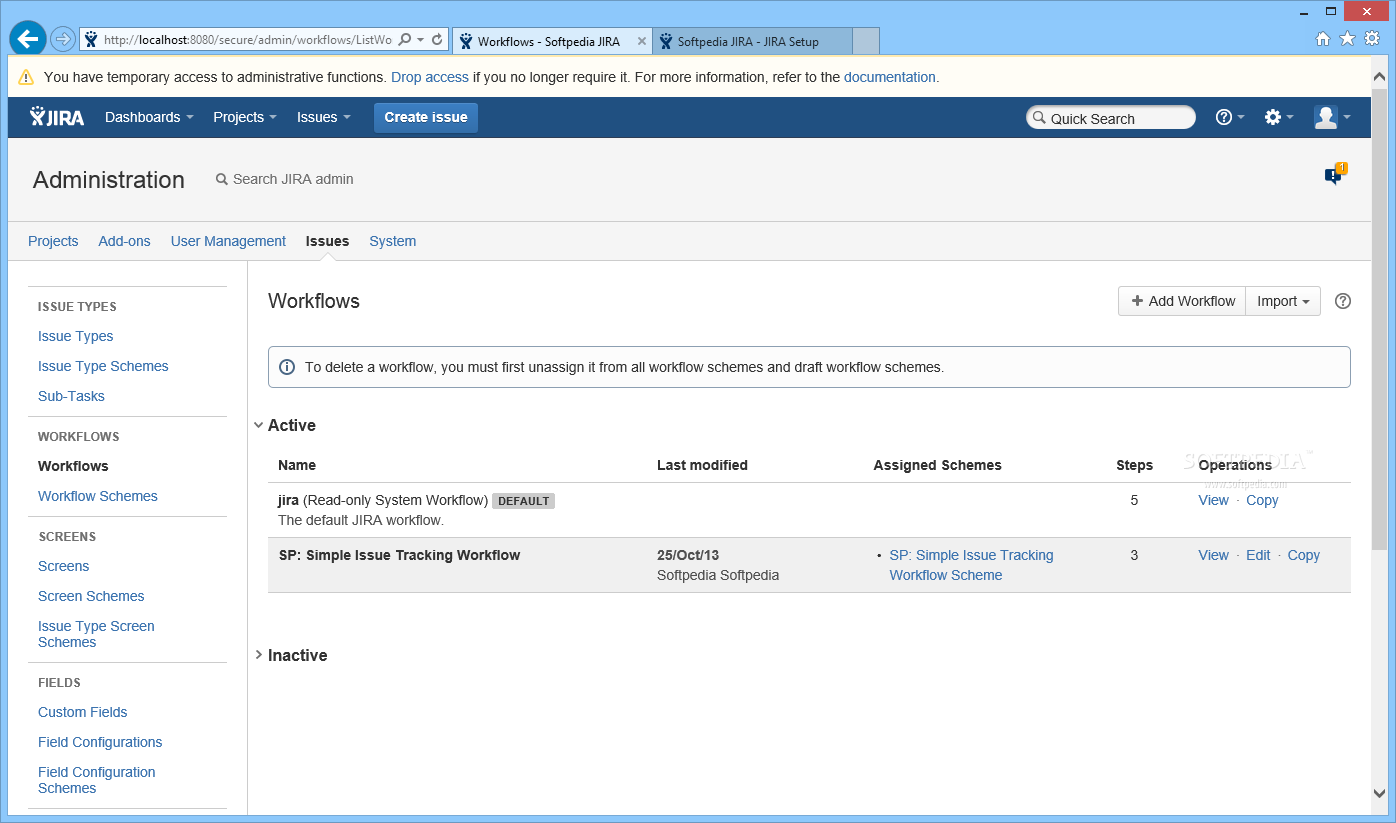Screen dimensions: 1396x823
Task: Open the Issues dropdown in the top navigation
Action: [x=324, y=117]
